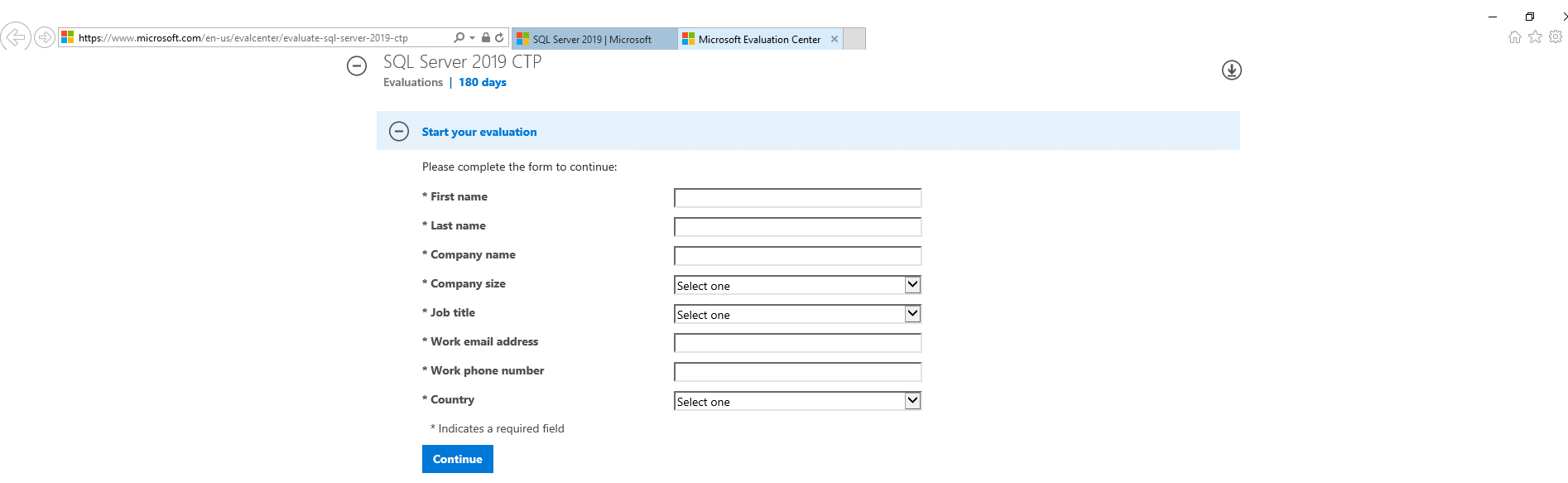The width and height of the screenshot is (1568, 483).
Task: Click the SQL Server 2019 CTP heading
Action: pyautogui.click(x=463, y=62)
